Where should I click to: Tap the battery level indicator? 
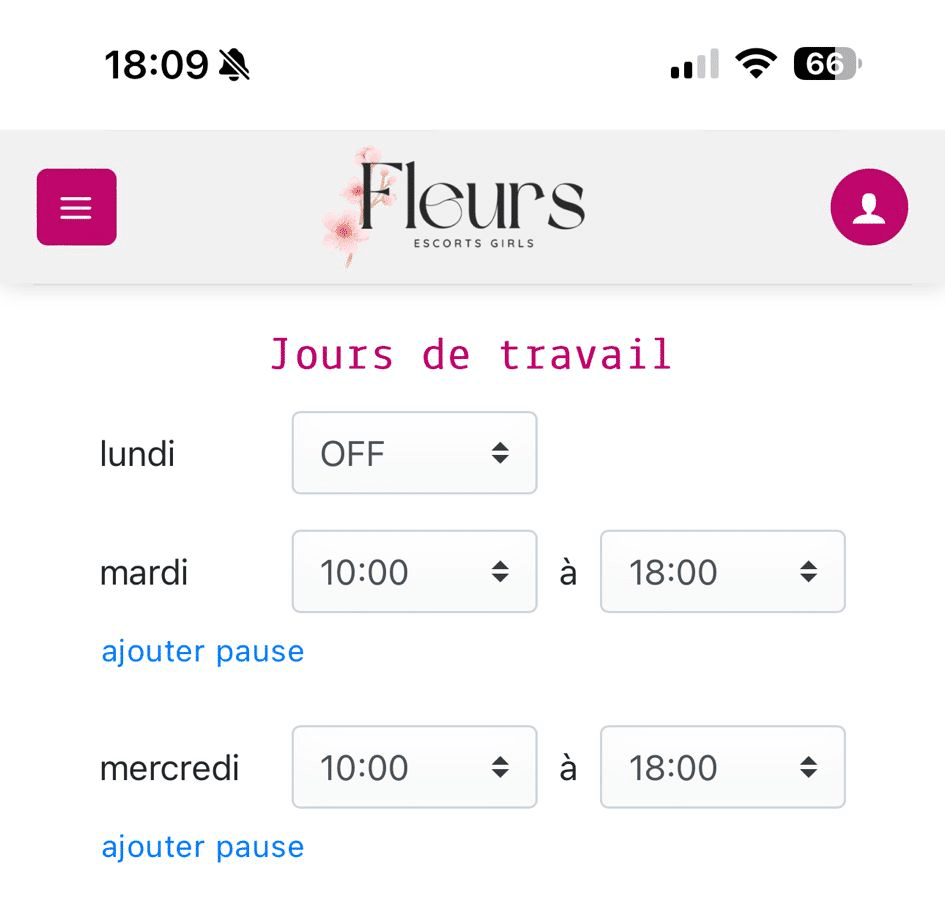pyautogui.click(x=826, y=65)
